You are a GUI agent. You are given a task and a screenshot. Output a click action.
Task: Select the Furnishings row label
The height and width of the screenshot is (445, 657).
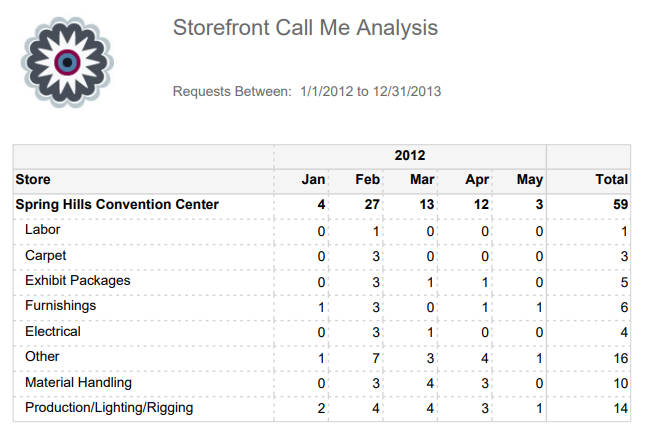pyautogui.click(x=61, y=306)
